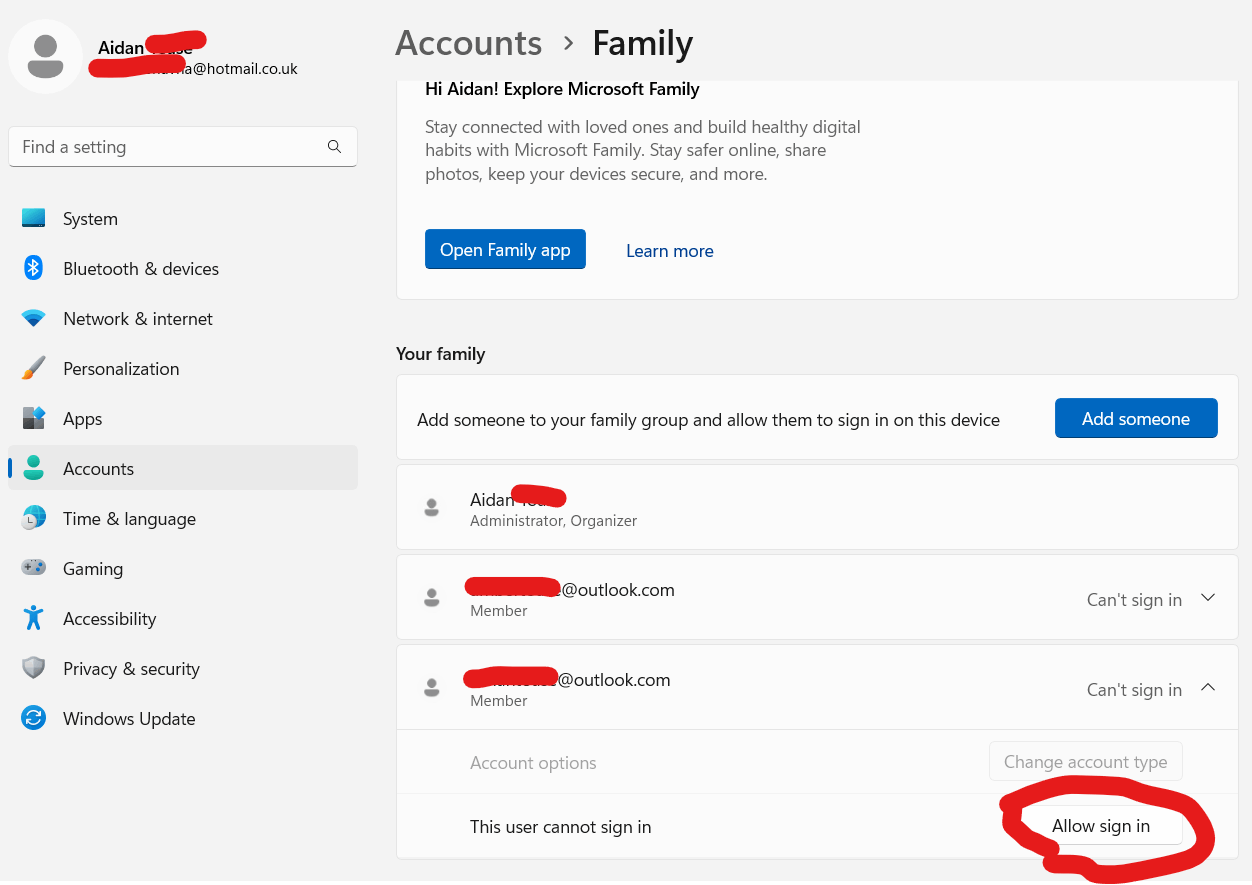This screenshot has height=885, width=1252.
Task: Expand the first outlook.com member's options
Action: click(x=1208, y=597)
